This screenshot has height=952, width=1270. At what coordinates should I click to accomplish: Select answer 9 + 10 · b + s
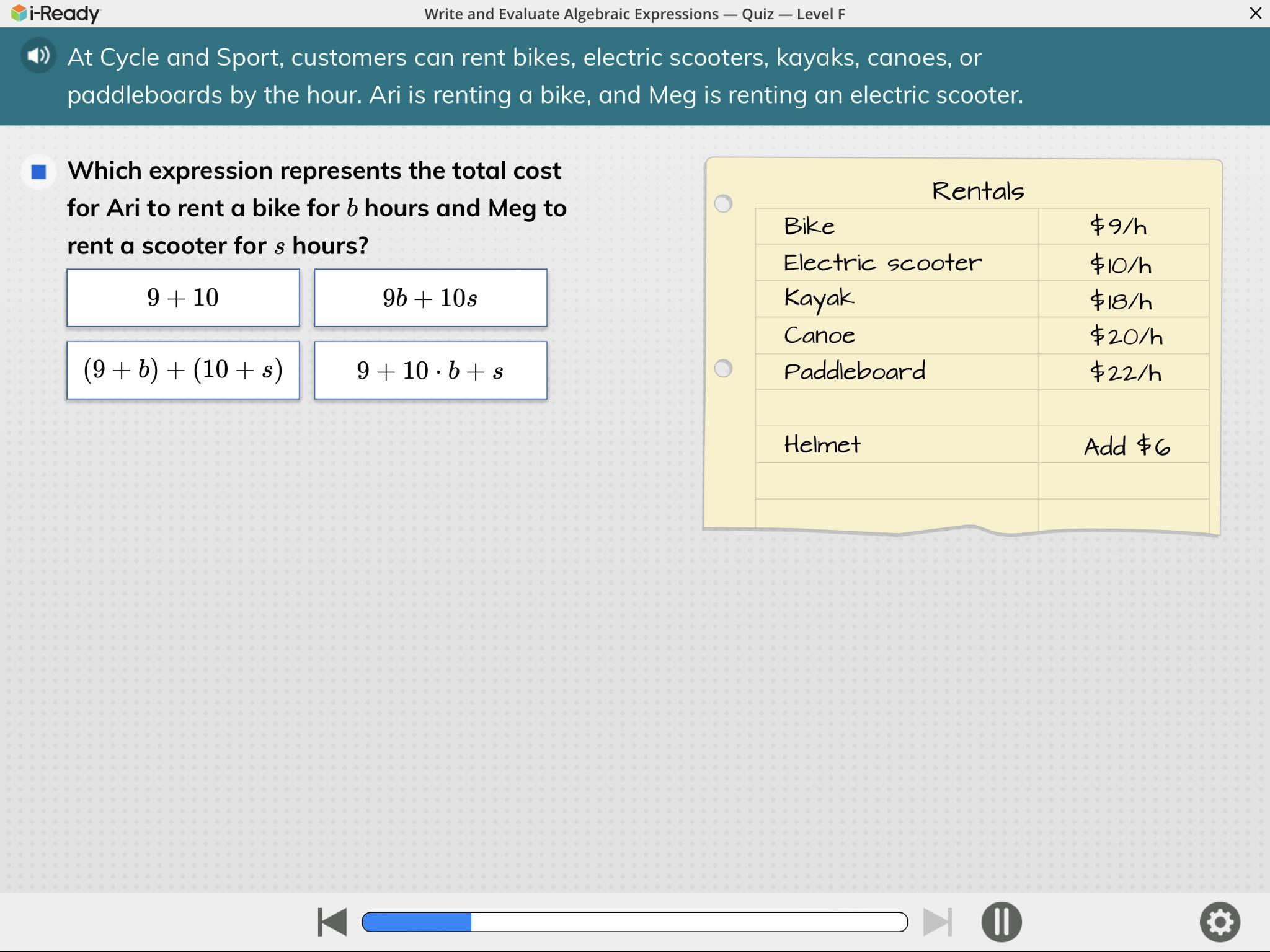(x=430, y=371)
